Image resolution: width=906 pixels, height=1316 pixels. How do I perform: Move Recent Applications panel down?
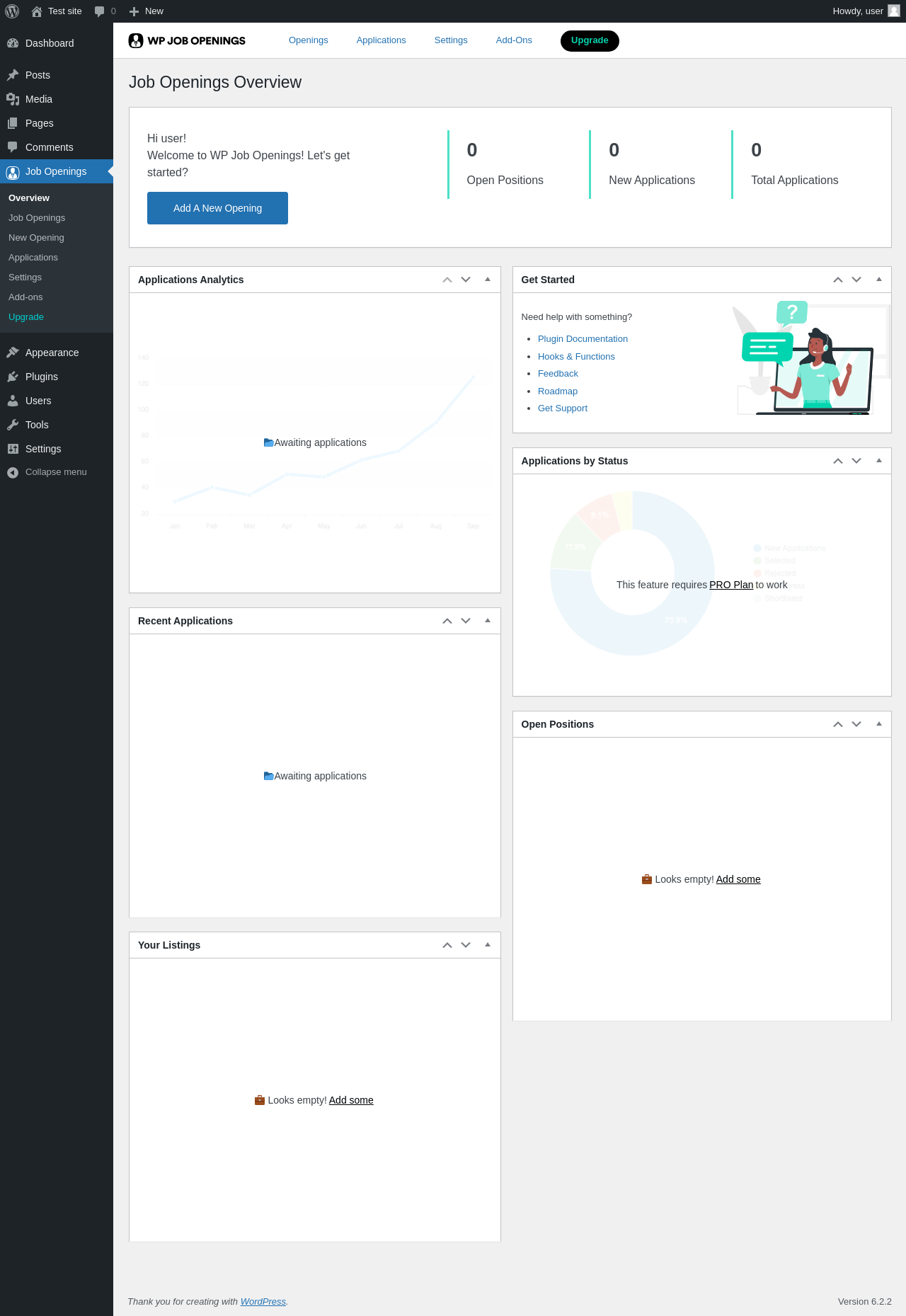tap(466, 621)
